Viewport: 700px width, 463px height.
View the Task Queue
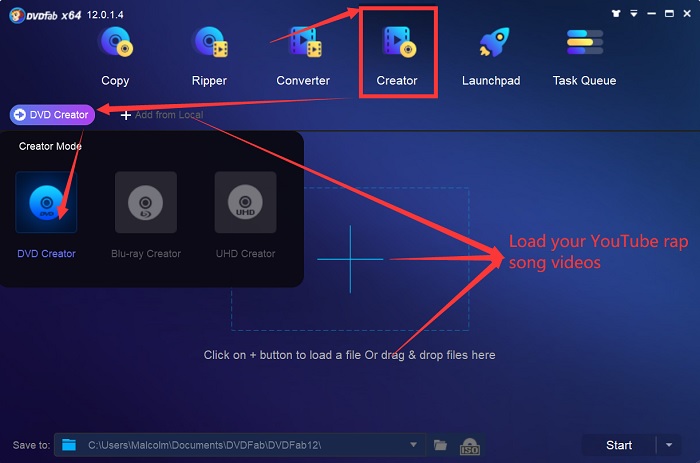click(584, 56)
